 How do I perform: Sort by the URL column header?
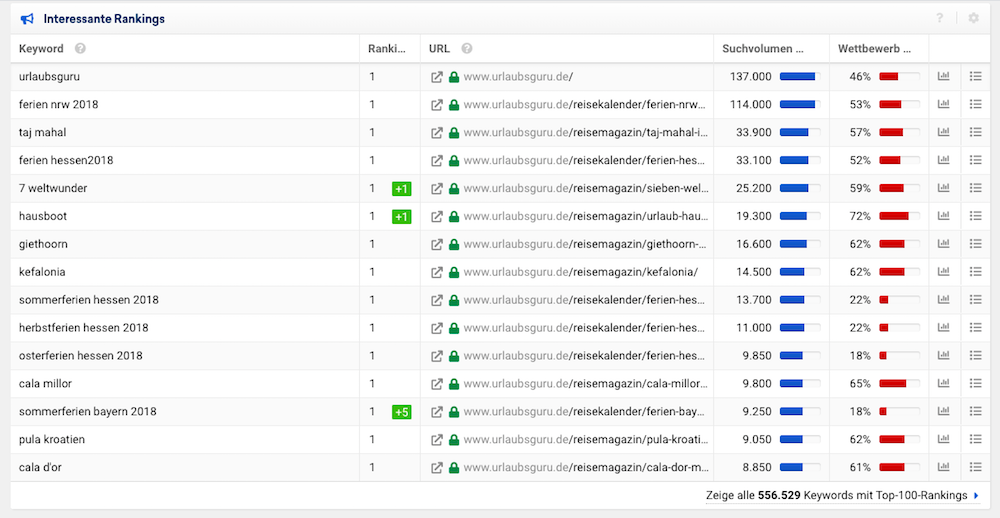[x=439, y=48]
